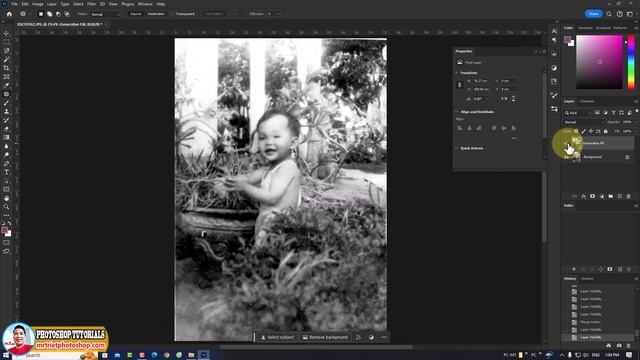
Task: Toggle lock position icon in Layers
Action: pyautogui.click(x=591, y=131)
